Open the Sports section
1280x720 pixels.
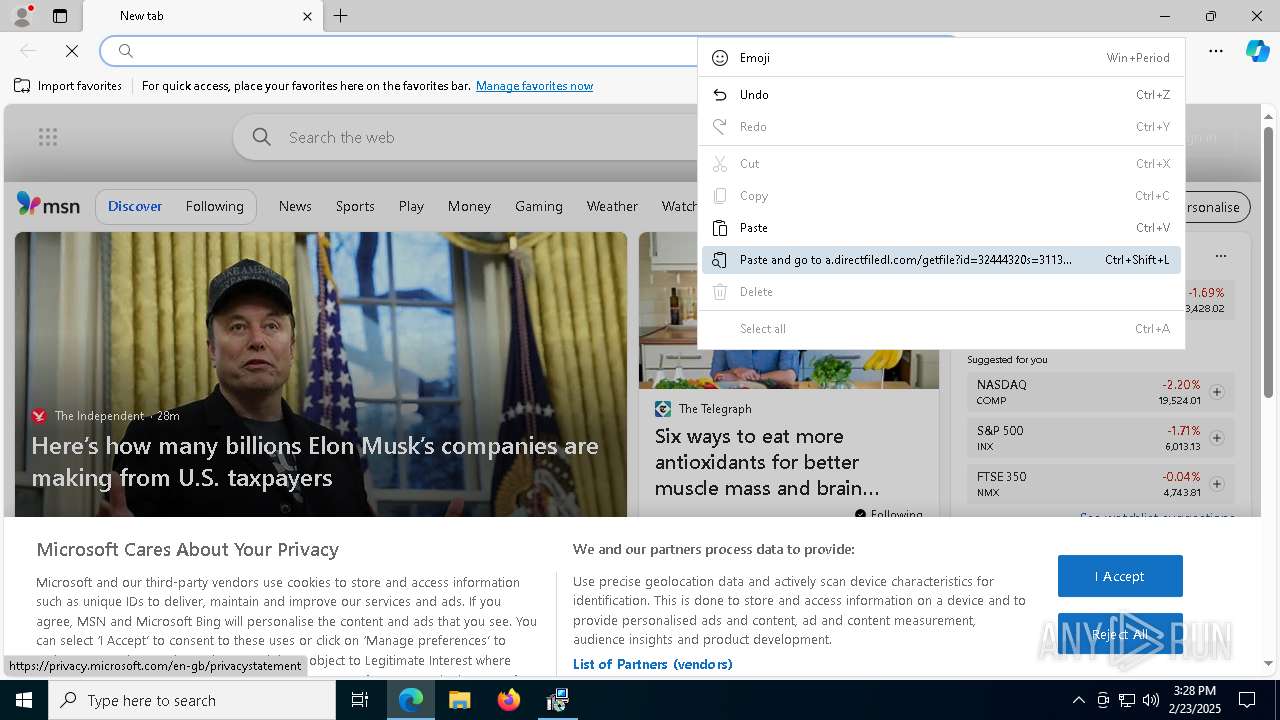pyautogui.click(x=355, y=206)
